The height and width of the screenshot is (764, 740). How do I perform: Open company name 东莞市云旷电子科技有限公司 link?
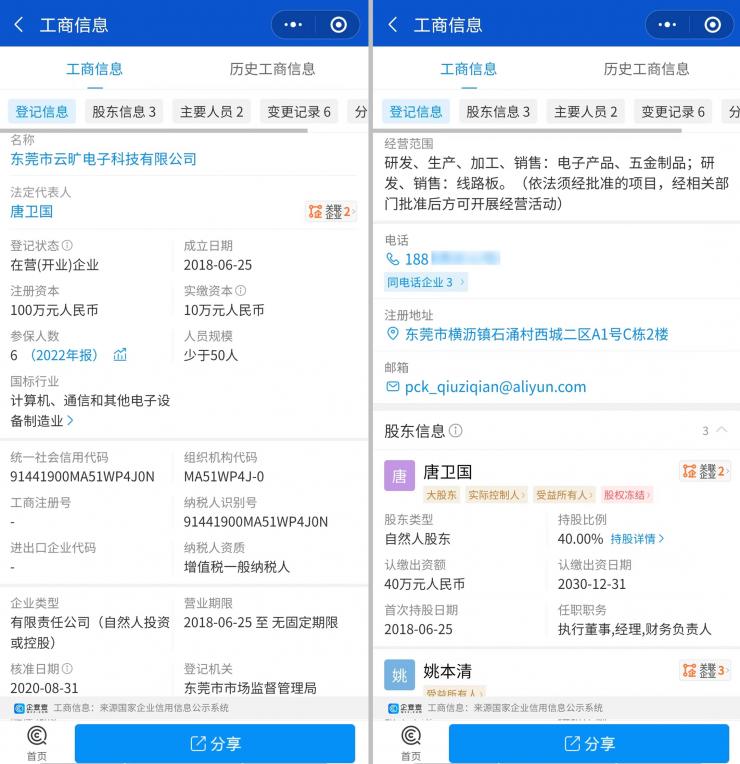[103, 159]
